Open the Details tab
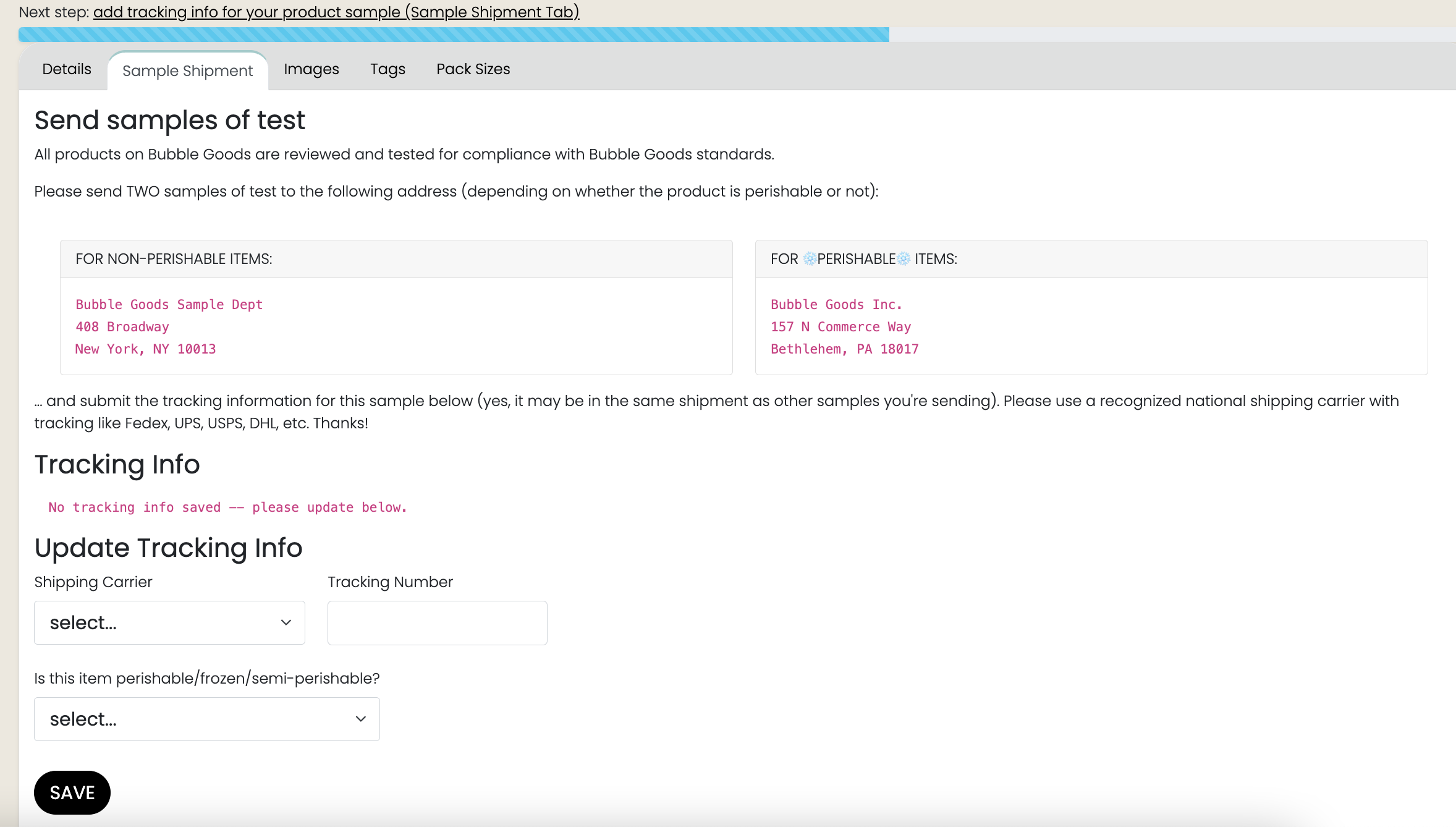The width and height of the screenshot is (1456, 827). 67,69
